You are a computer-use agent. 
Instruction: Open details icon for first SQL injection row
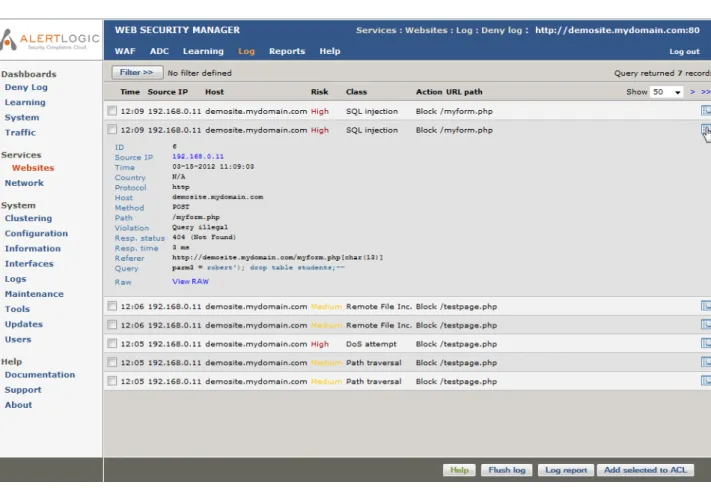706,110
